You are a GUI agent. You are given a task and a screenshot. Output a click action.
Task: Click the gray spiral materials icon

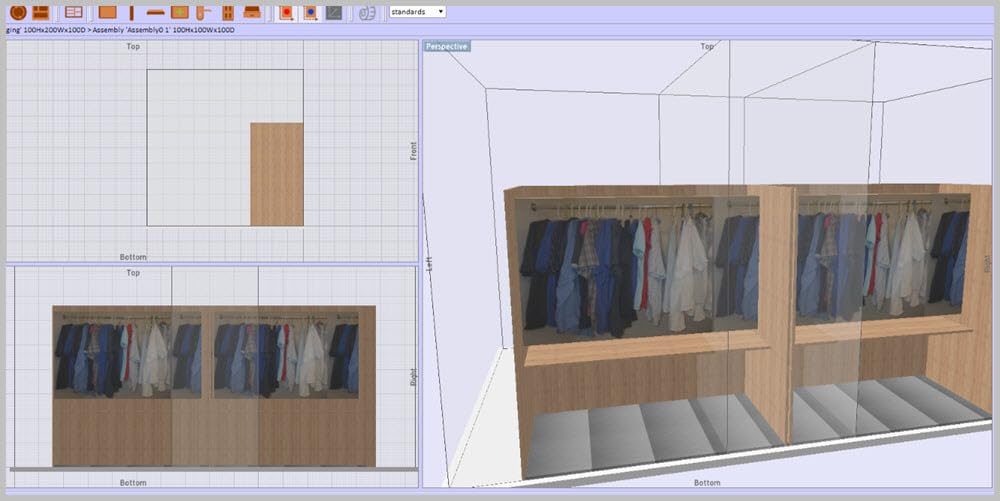click(x=367, y=12)
